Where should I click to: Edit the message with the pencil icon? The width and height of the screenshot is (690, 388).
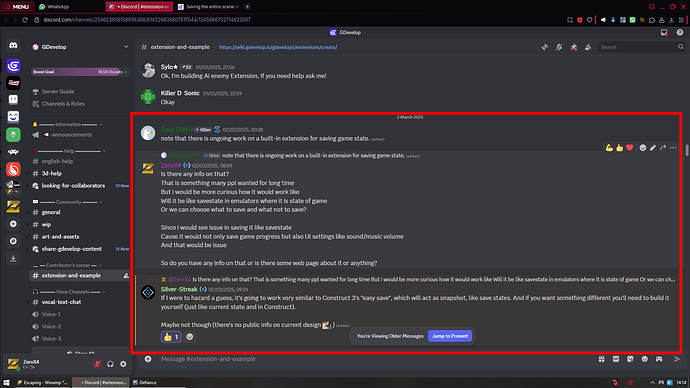click(653, 148)
